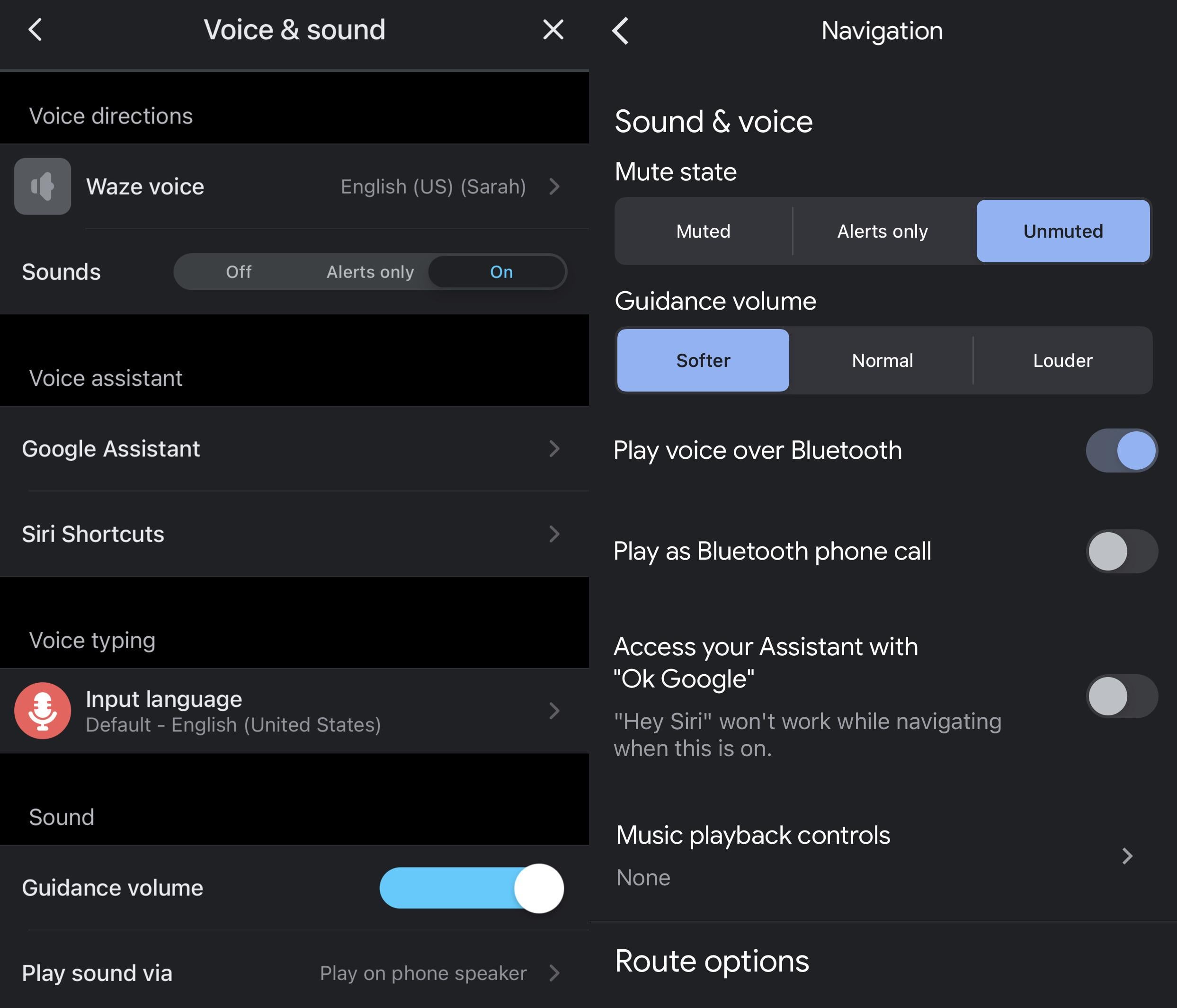The height and width of the screenshot is (1008, 1177).
Task: Enable Ok Google Assistant access toggle
Action: click(x=1122, y=696)
